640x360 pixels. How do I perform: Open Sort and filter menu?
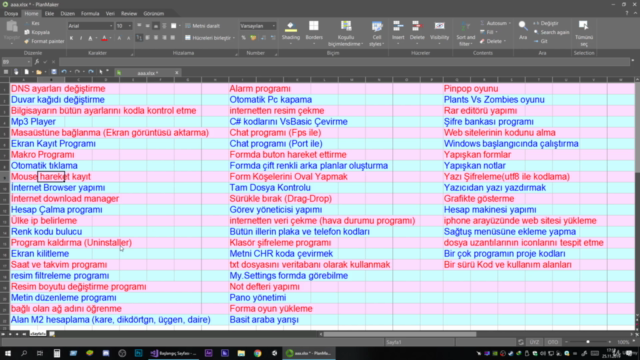pyautogui.click(x=465, y=33)
